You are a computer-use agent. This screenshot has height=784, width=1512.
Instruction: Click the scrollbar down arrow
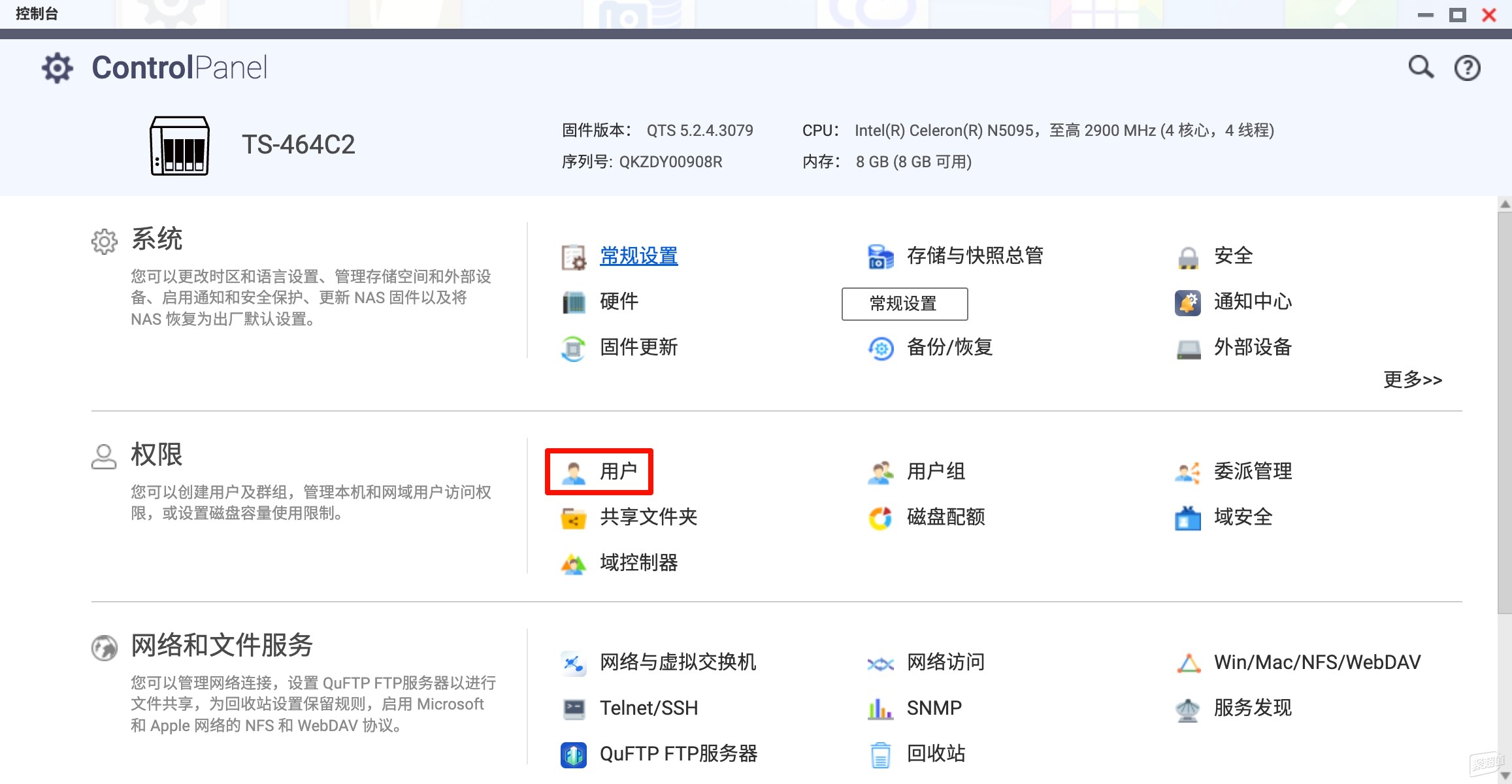coord(1505,776)
